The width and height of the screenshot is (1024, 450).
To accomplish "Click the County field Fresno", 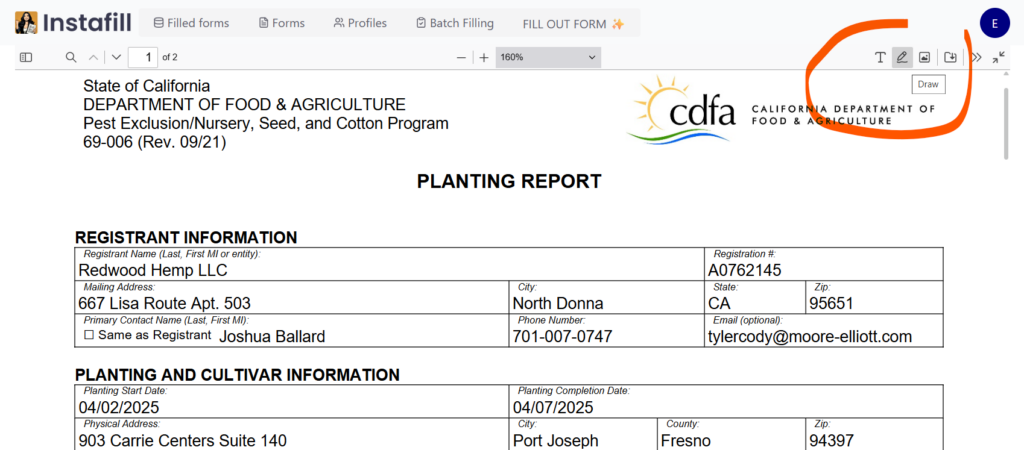I will tap(731, 441).
